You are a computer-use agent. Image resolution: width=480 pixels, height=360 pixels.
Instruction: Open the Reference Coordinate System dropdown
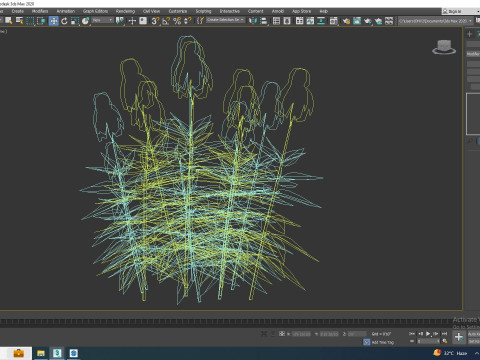click(x=103, y=21)
